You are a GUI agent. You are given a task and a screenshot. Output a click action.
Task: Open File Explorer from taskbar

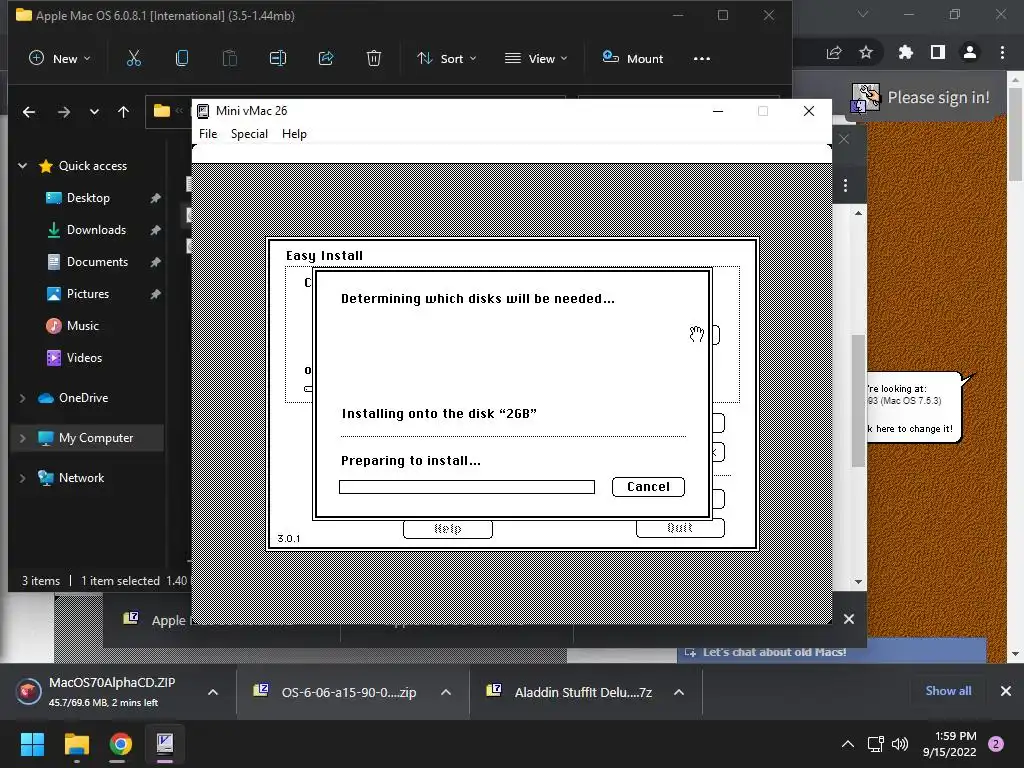coord(76,744)
